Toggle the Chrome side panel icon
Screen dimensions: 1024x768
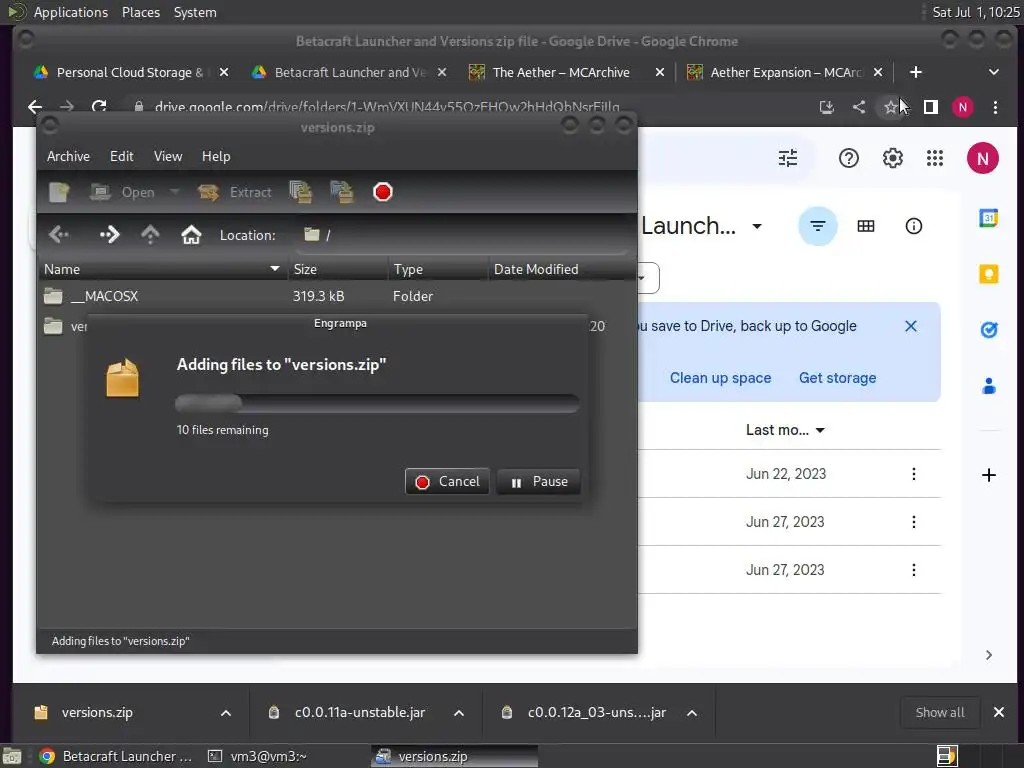[x=931, y=107]
